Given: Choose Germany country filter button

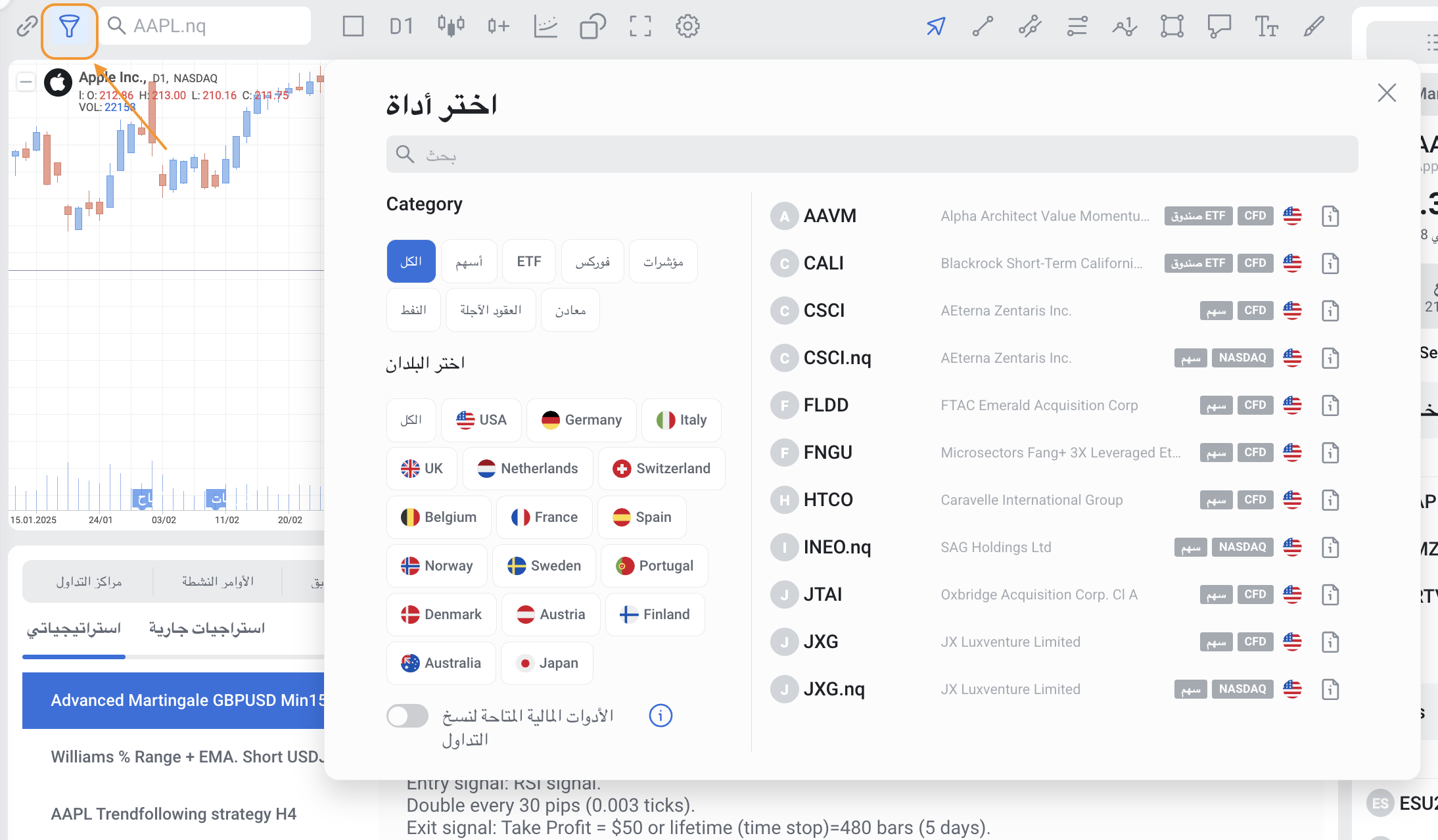Looking at the screenshot, I should click(581, 420).
